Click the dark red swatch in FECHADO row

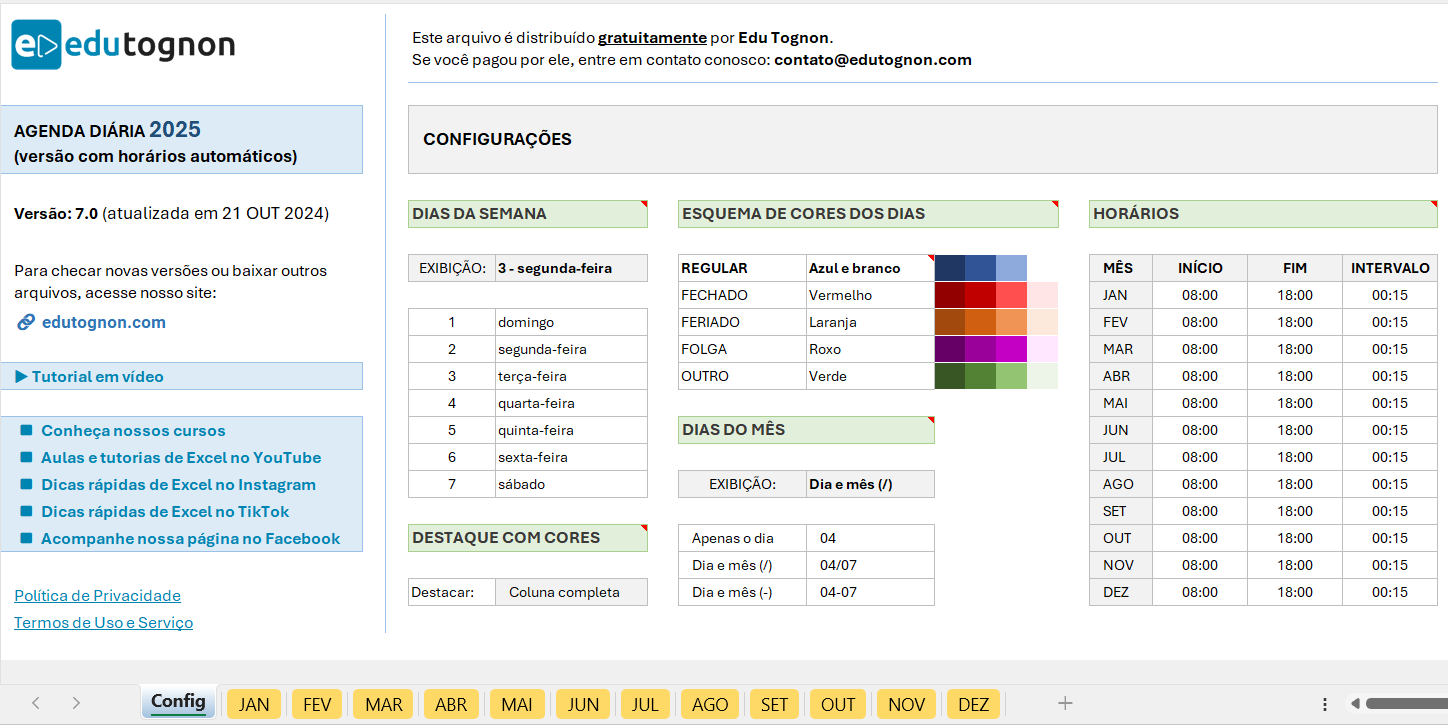pos(950,295)
